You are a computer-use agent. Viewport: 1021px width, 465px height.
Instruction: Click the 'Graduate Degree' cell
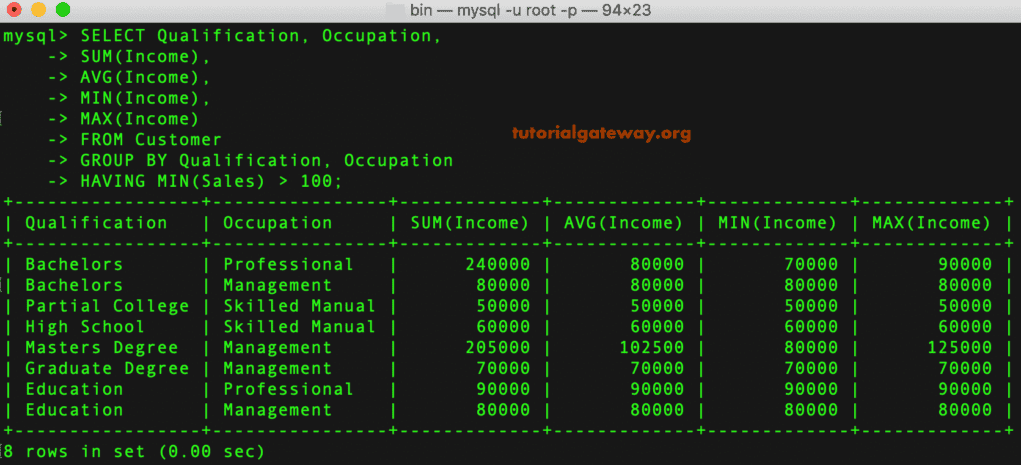point(107,369)
